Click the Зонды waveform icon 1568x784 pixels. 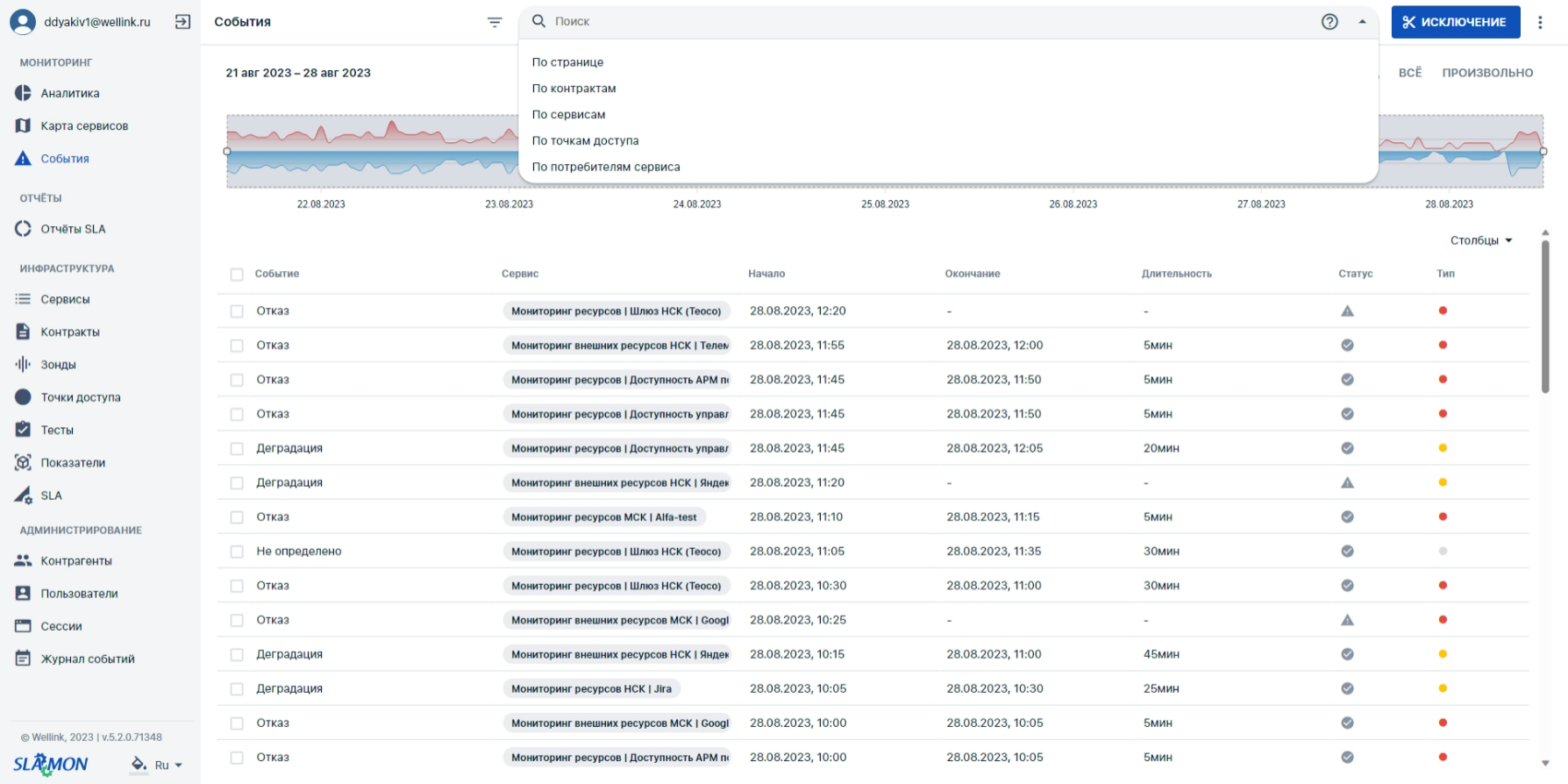pos(23,364)
